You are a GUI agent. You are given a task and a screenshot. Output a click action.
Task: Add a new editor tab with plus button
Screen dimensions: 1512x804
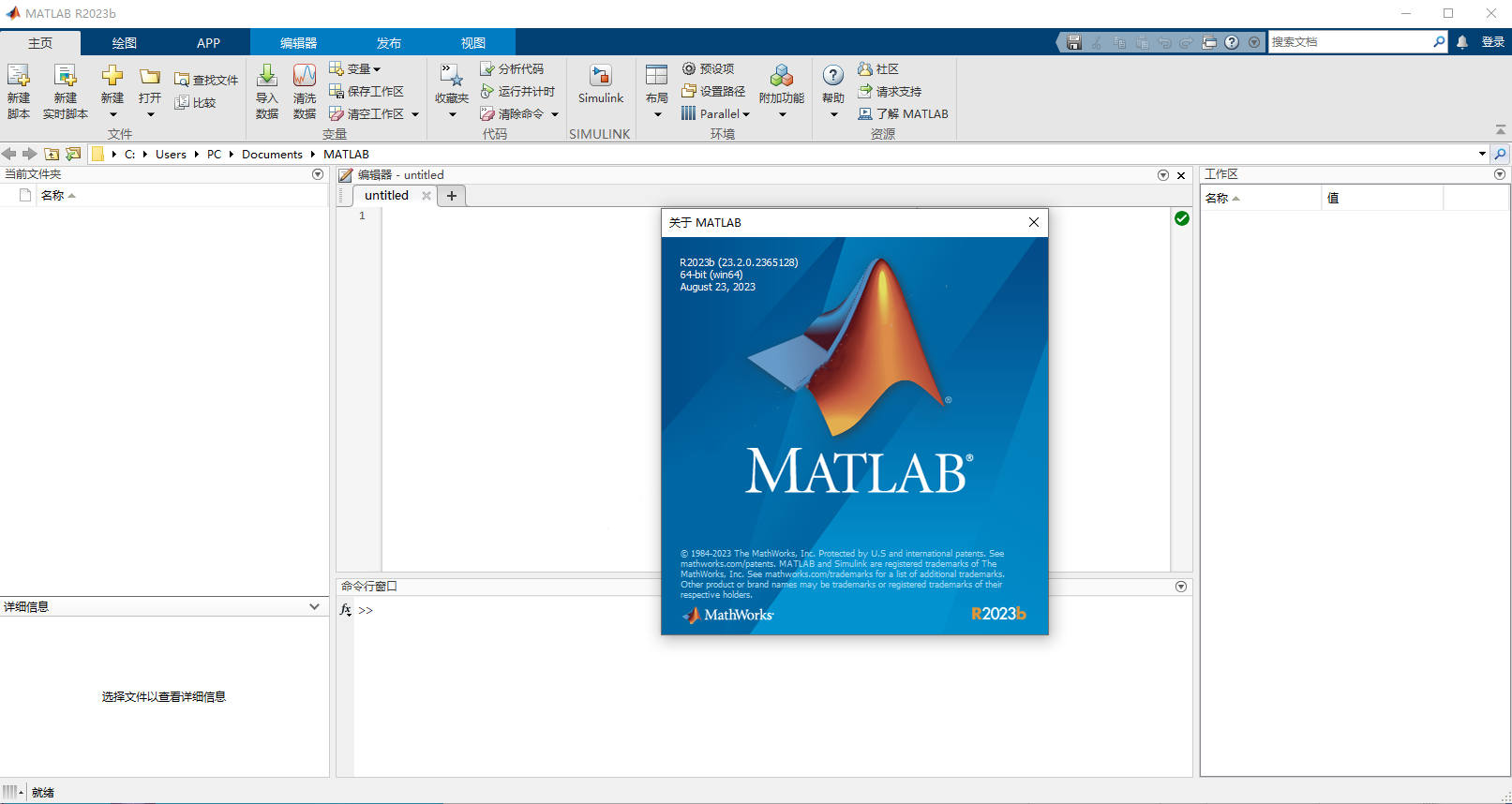(452, 196)
